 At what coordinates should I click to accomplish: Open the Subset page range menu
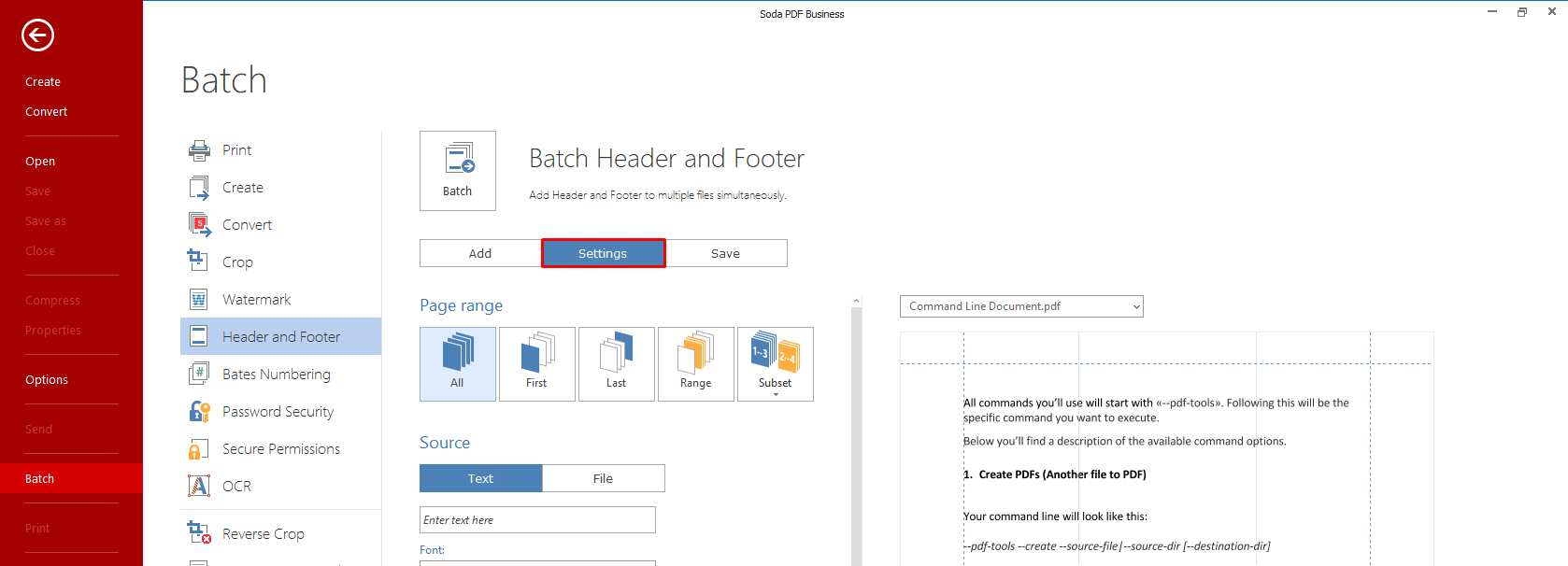point(776,364)
